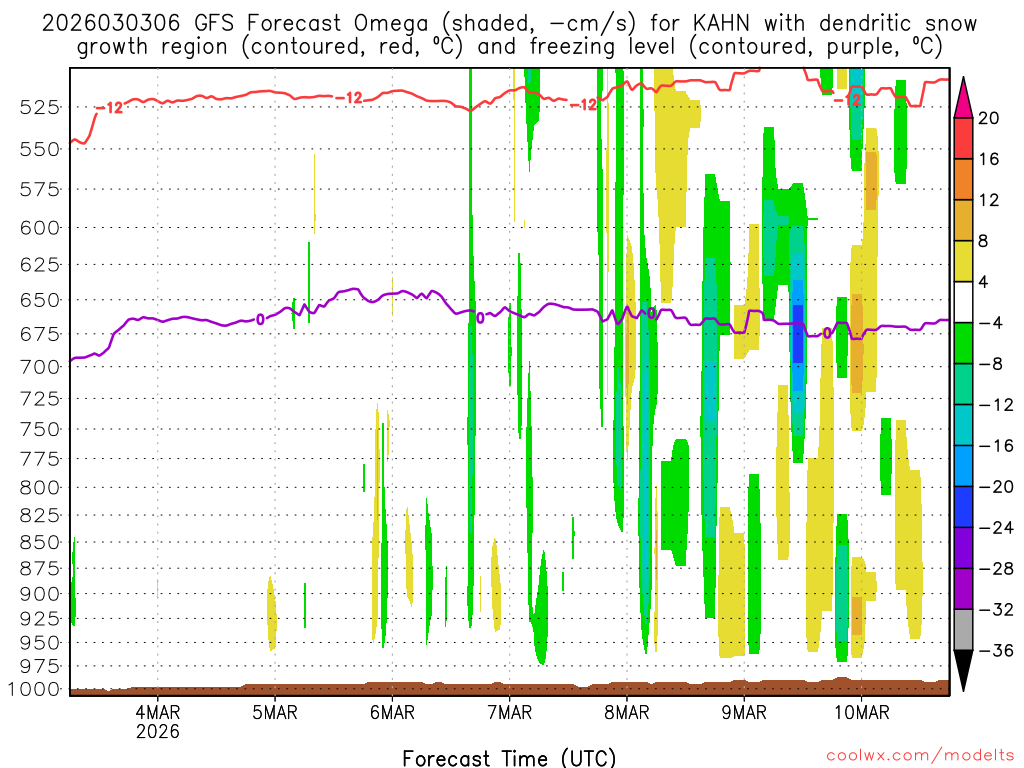Screen dimensions: 1024x768
Task: Click the 8MAR date label on time axis
Action: (627, 712)
